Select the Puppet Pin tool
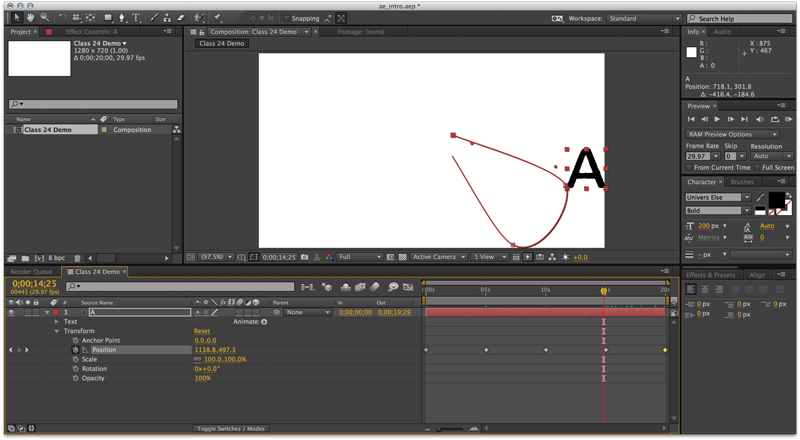Screen dimensions: 800x440 [218, 18]
